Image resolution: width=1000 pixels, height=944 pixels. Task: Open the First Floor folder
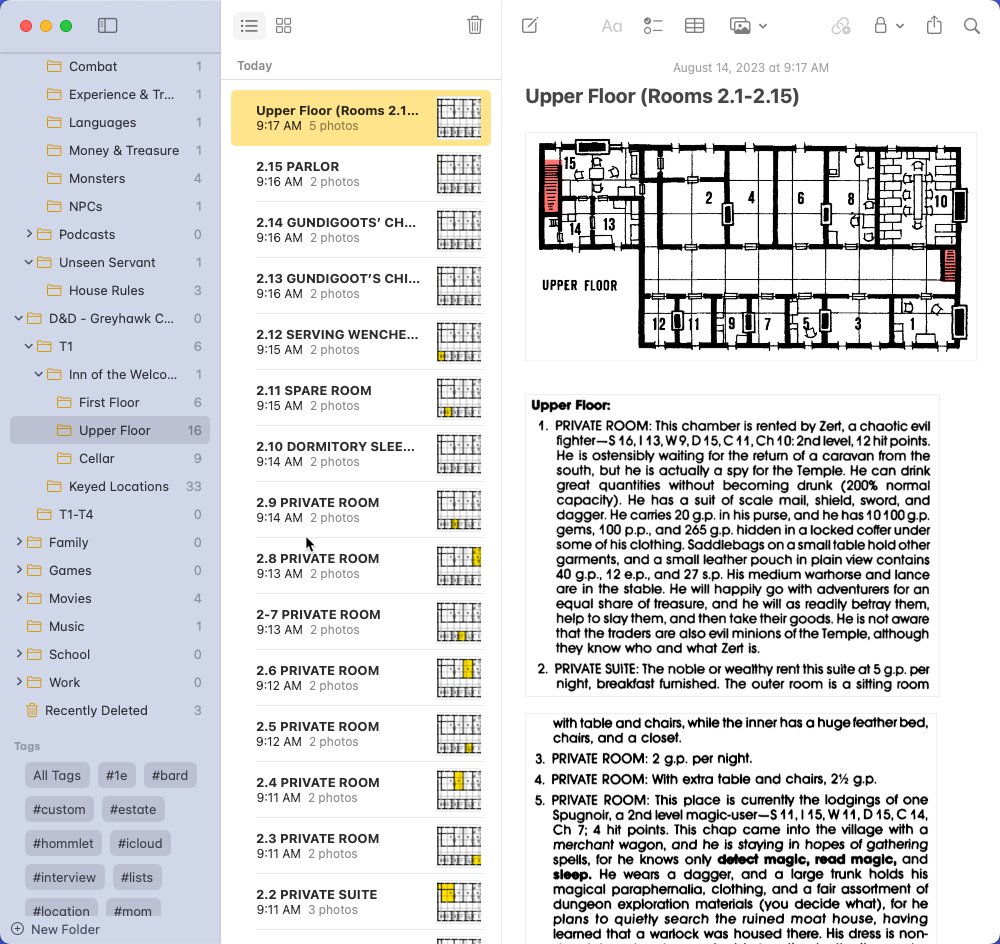coord(110,402)
